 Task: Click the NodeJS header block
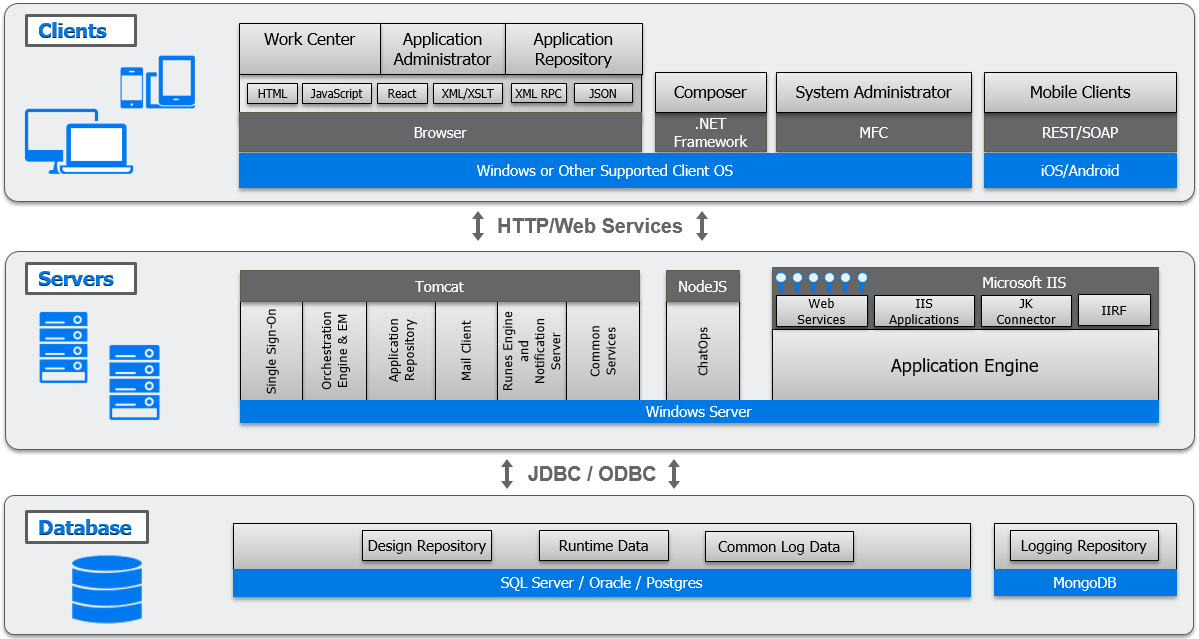[703, 286]
